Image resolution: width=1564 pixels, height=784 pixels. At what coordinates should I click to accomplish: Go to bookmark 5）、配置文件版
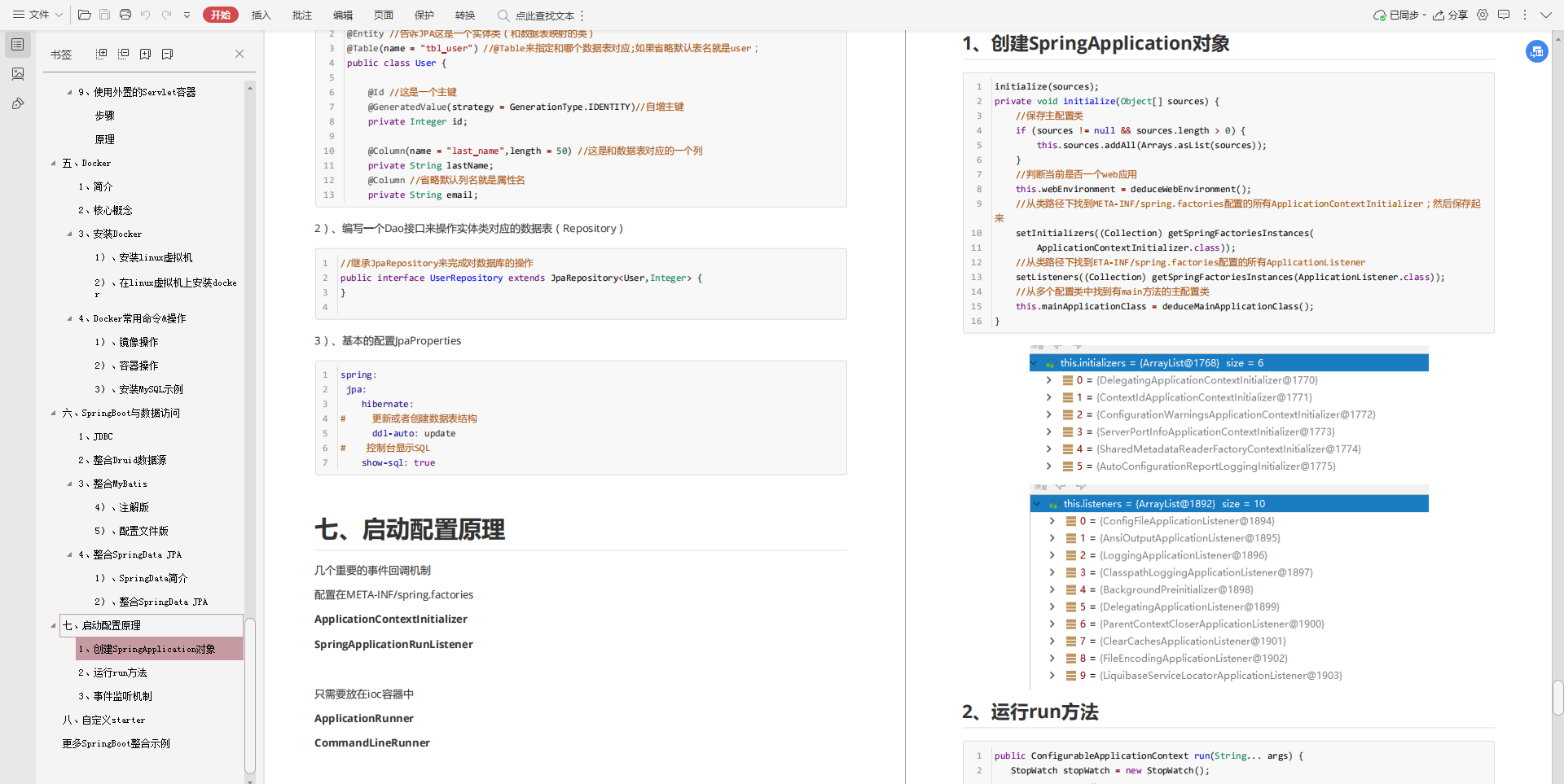pos(131,531)
